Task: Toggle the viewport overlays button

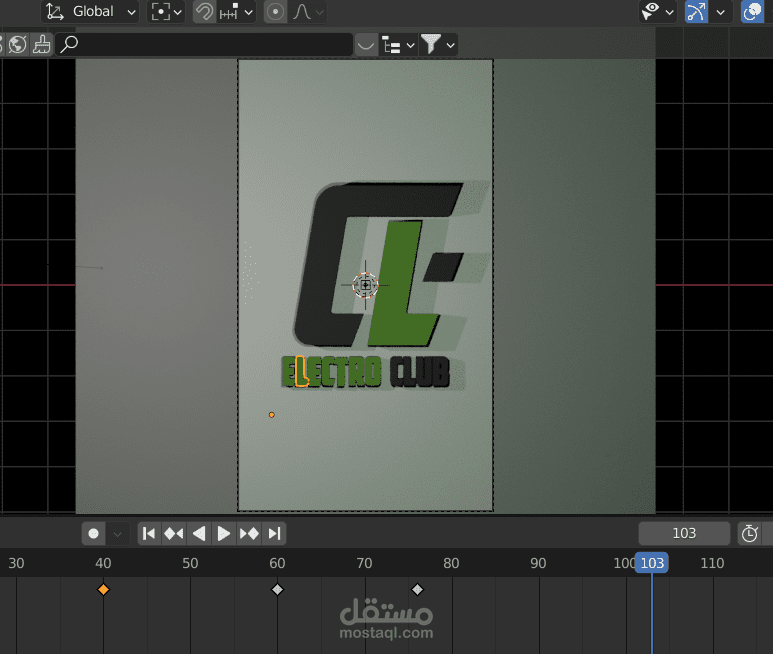Action: pyautogui.click(x=752, y=11)
